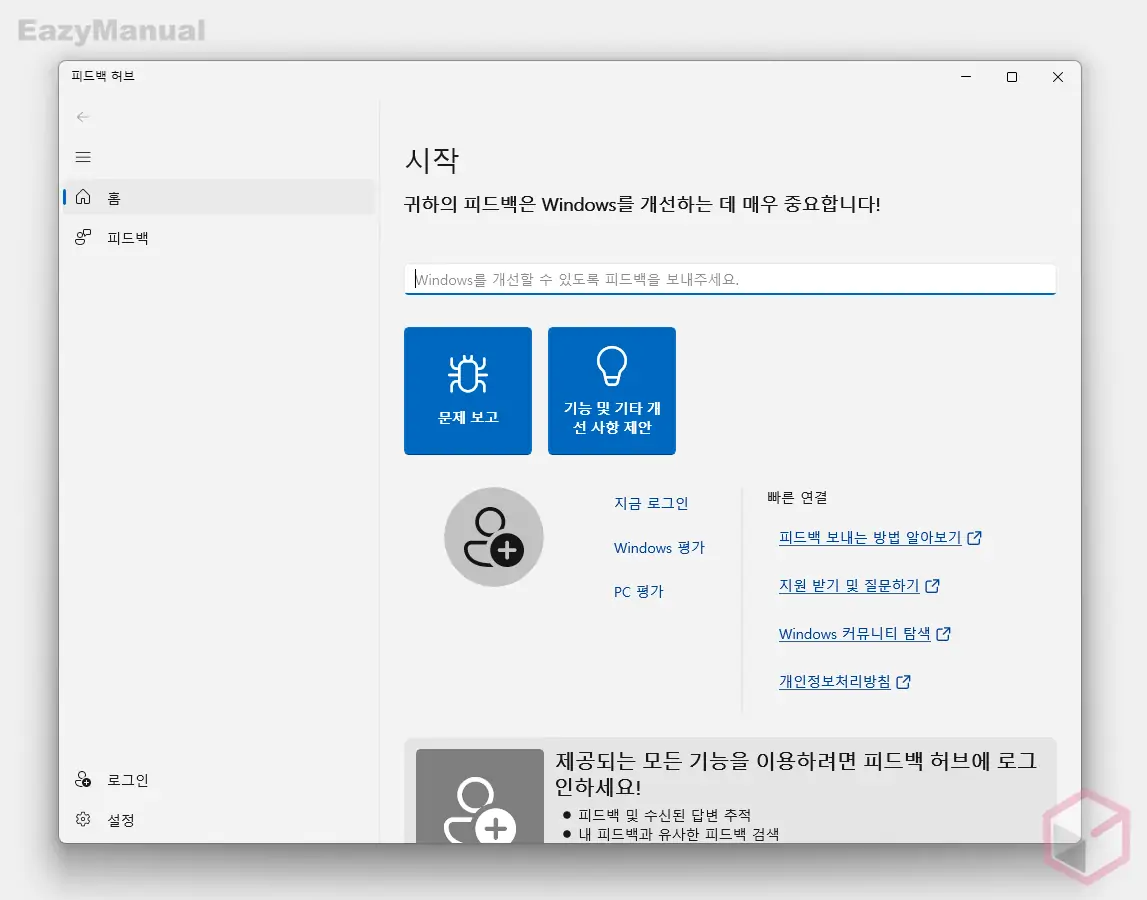The width and height of the screenshot is (1147, 900).
Task: Click Windows 평가
Action: point(658,547)
